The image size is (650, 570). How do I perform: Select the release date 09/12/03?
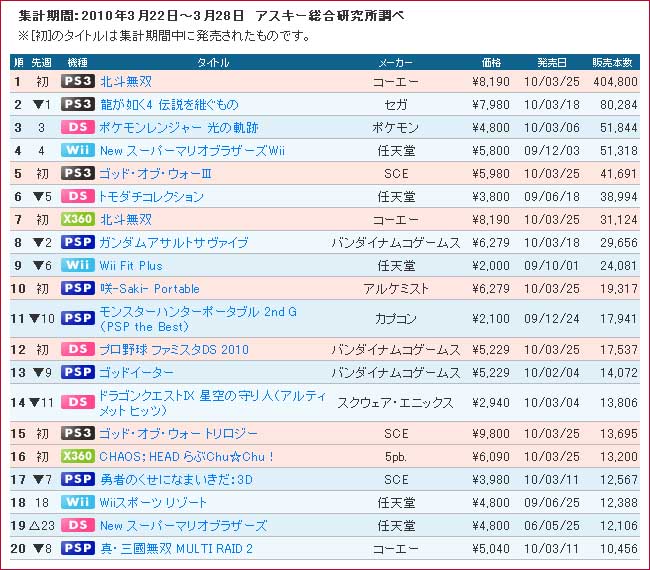pyautogui.click(x=552, y=150)
